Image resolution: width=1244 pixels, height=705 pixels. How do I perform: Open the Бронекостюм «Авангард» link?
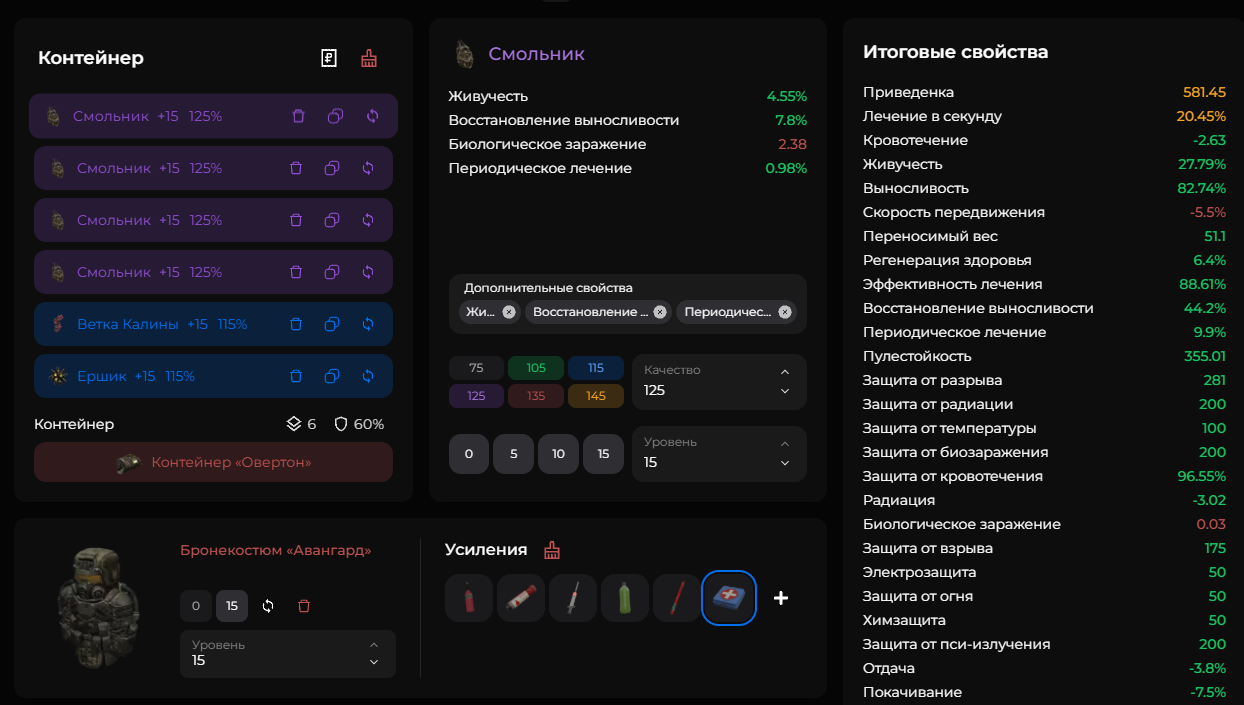click(275, 550)
